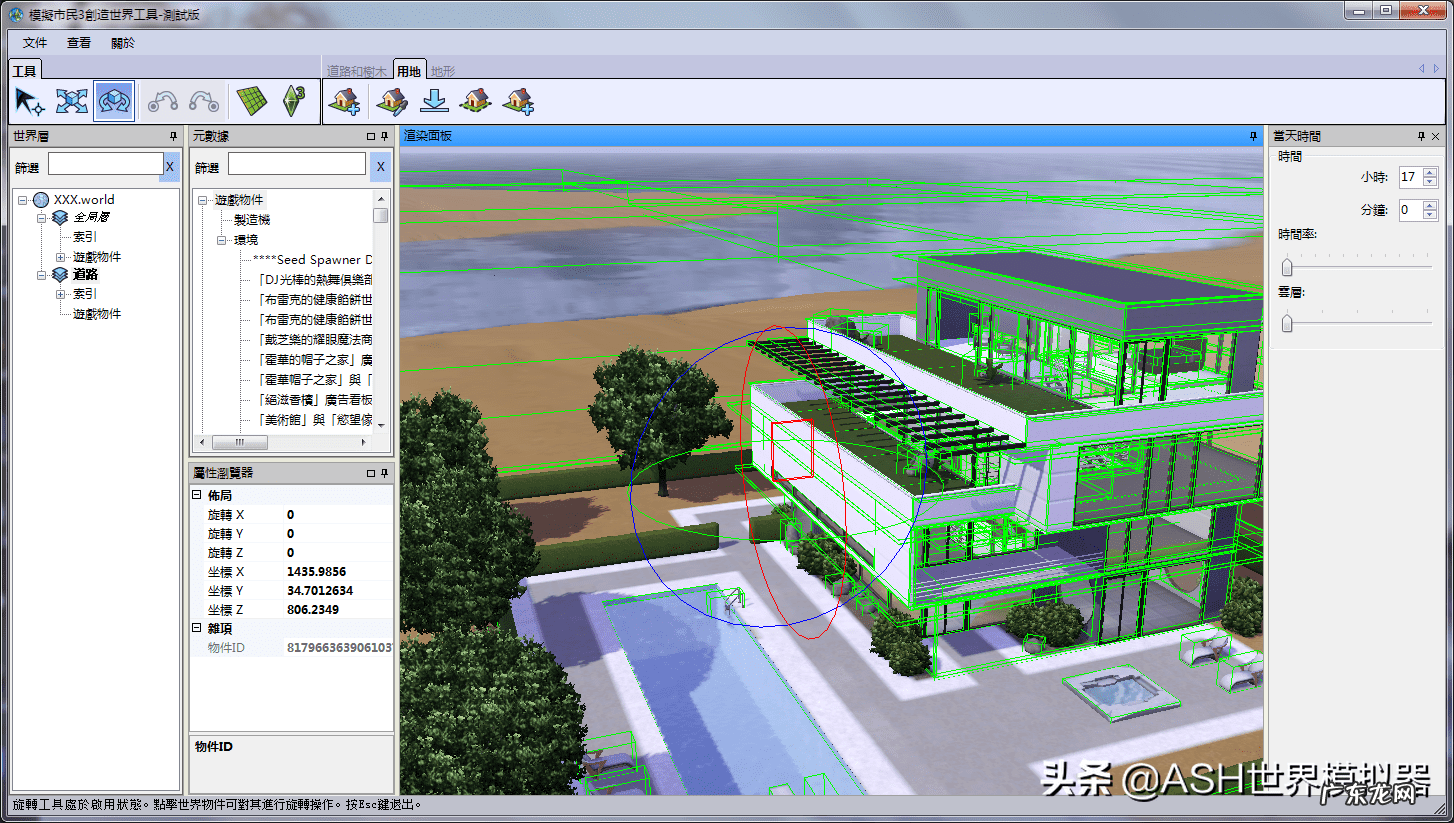
Task: Collapse the 環境 node in metadata tree
Action: [x=223, y=241]
